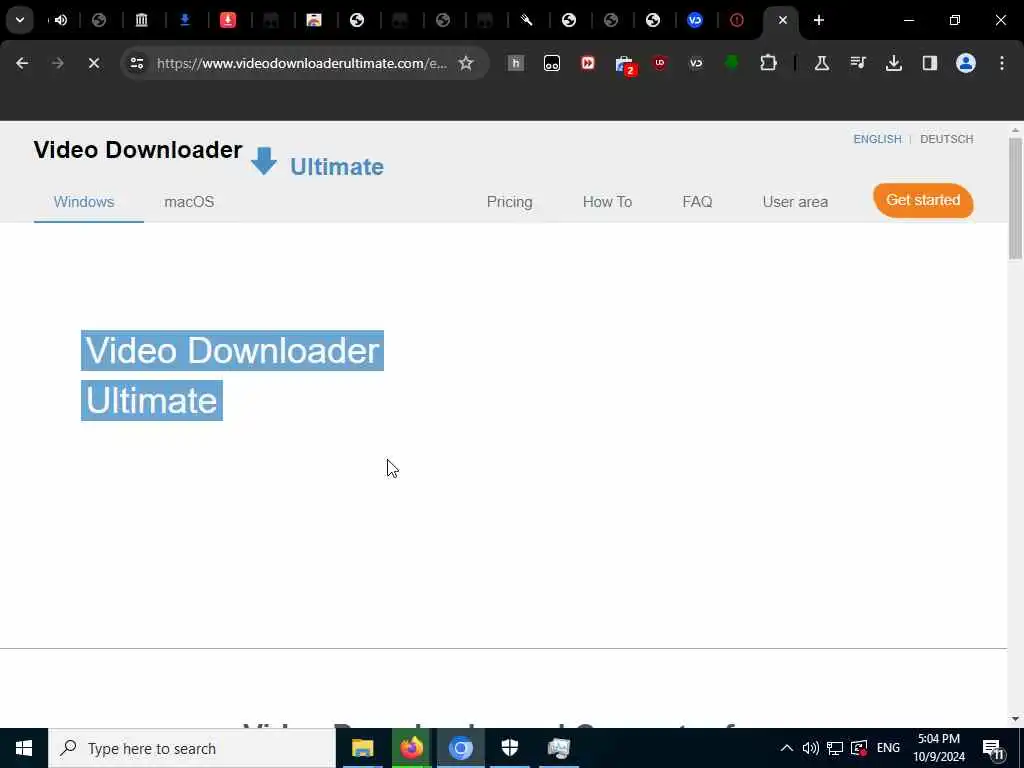Click the highlighted 'Video Downloader' heading text
This screenshot has width=1024, height=768.
[232, 351]
